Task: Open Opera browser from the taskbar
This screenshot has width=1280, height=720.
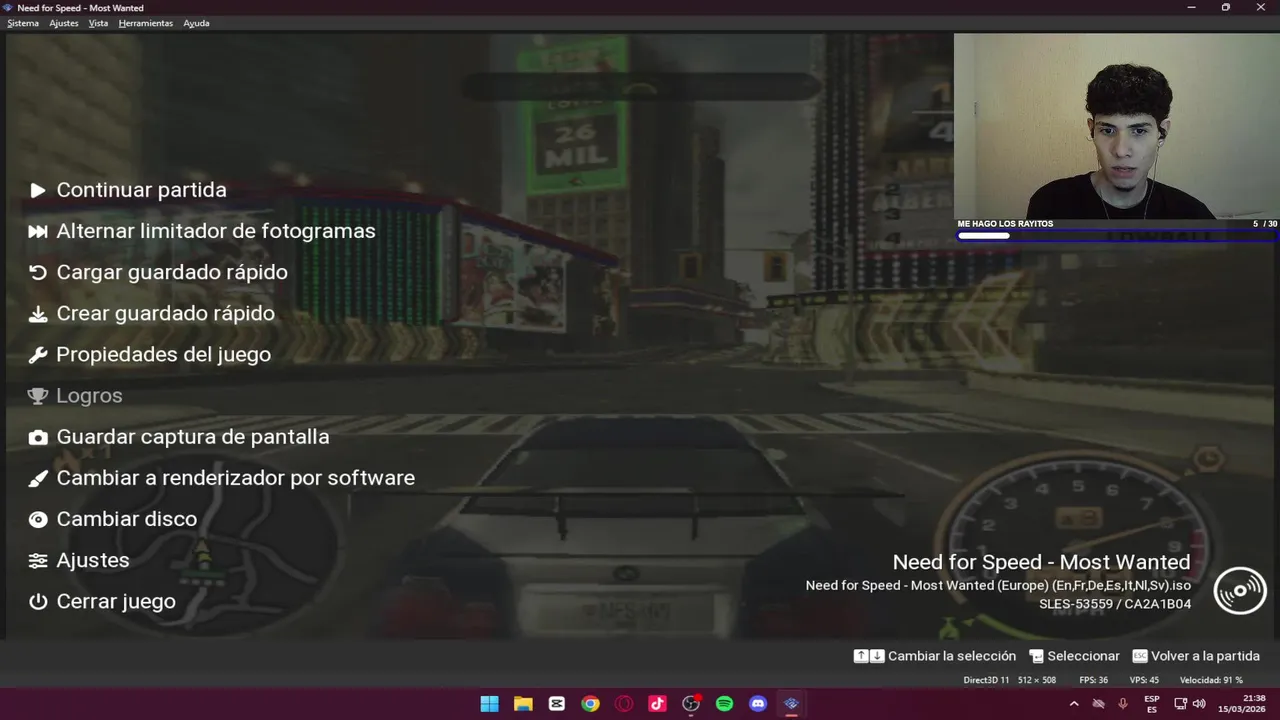Action: [x=624, y=704]
